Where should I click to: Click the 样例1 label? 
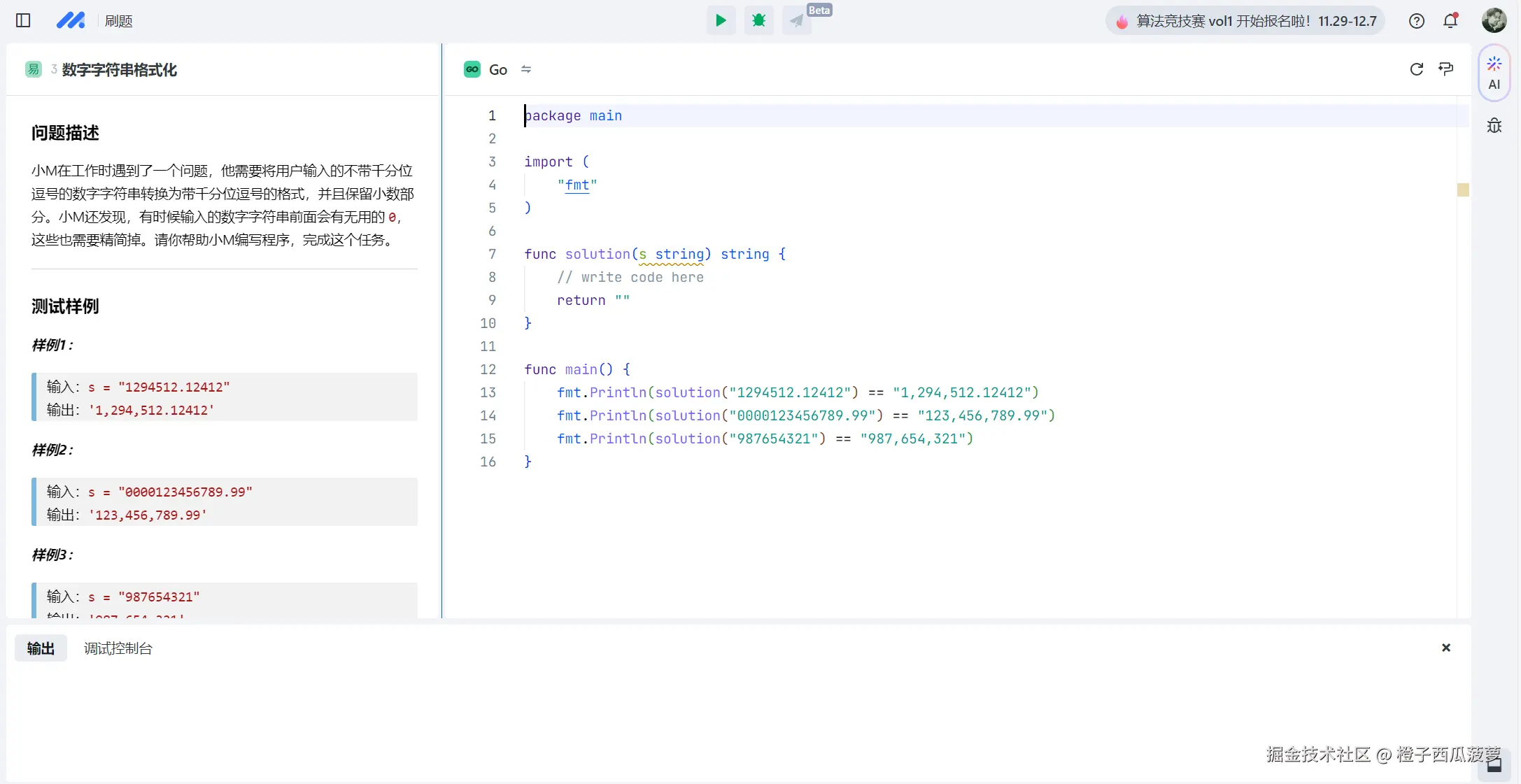point(52,345)
